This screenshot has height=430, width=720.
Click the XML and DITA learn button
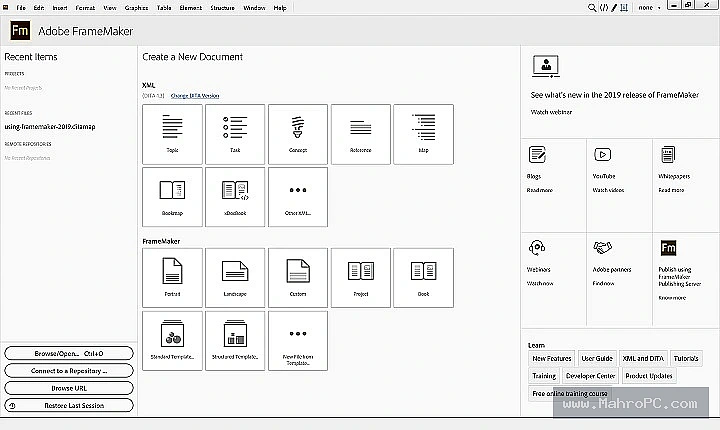[643, 358]
